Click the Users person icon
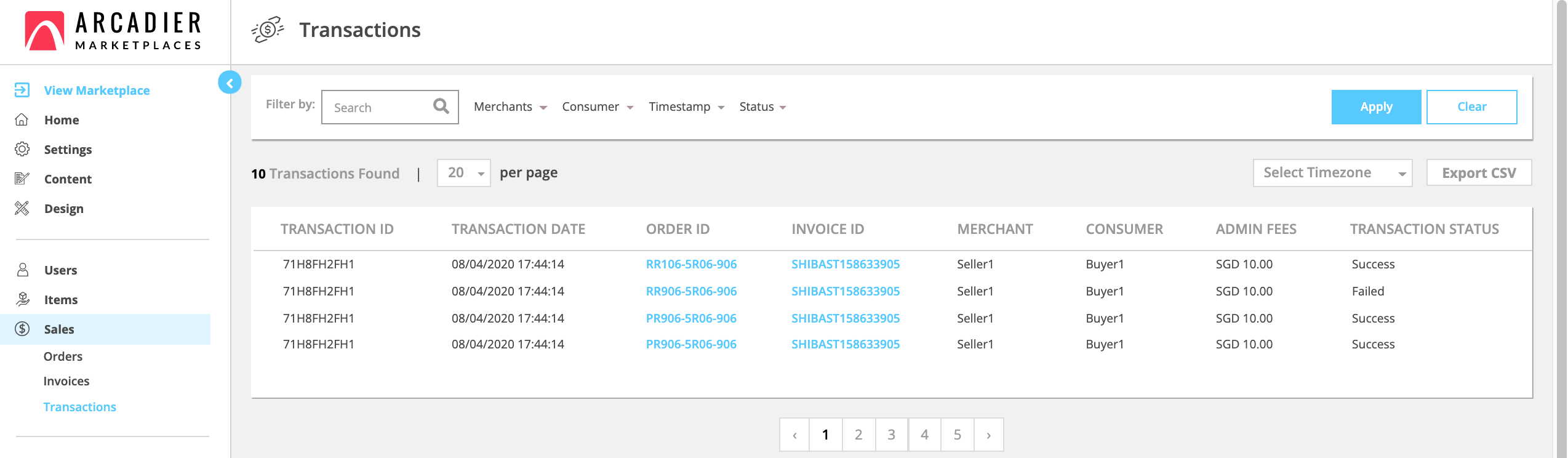This screenshot has width=1568, height=458. coord(22,270)
